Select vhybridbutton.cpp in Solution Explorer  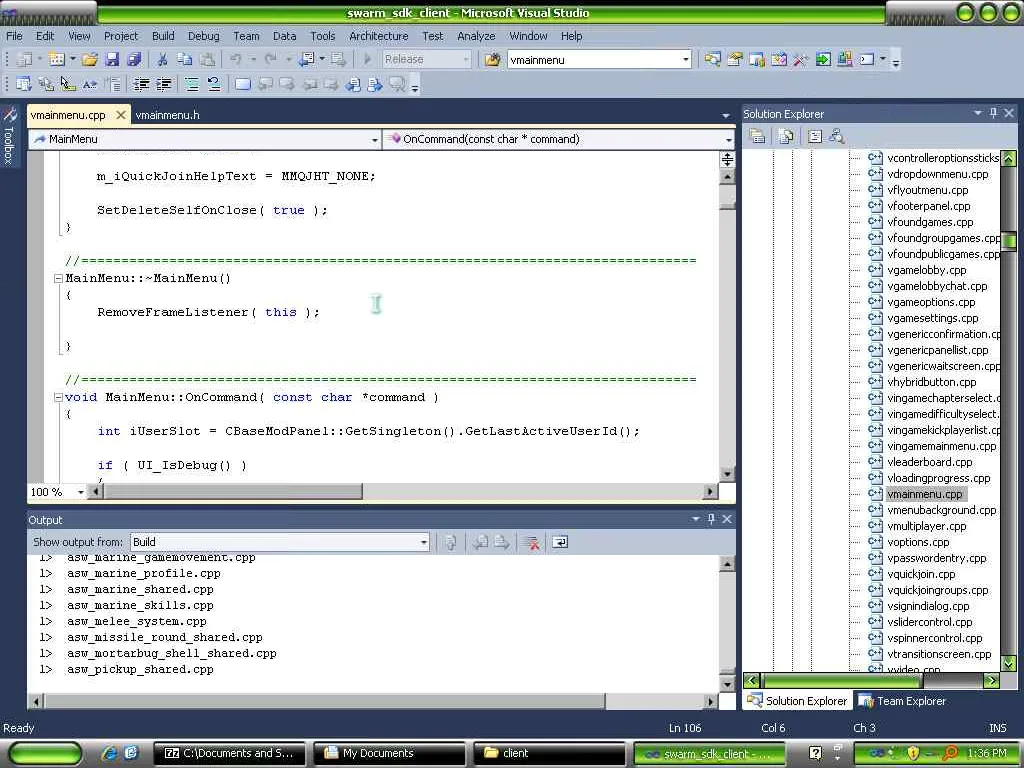coord(931,382)
